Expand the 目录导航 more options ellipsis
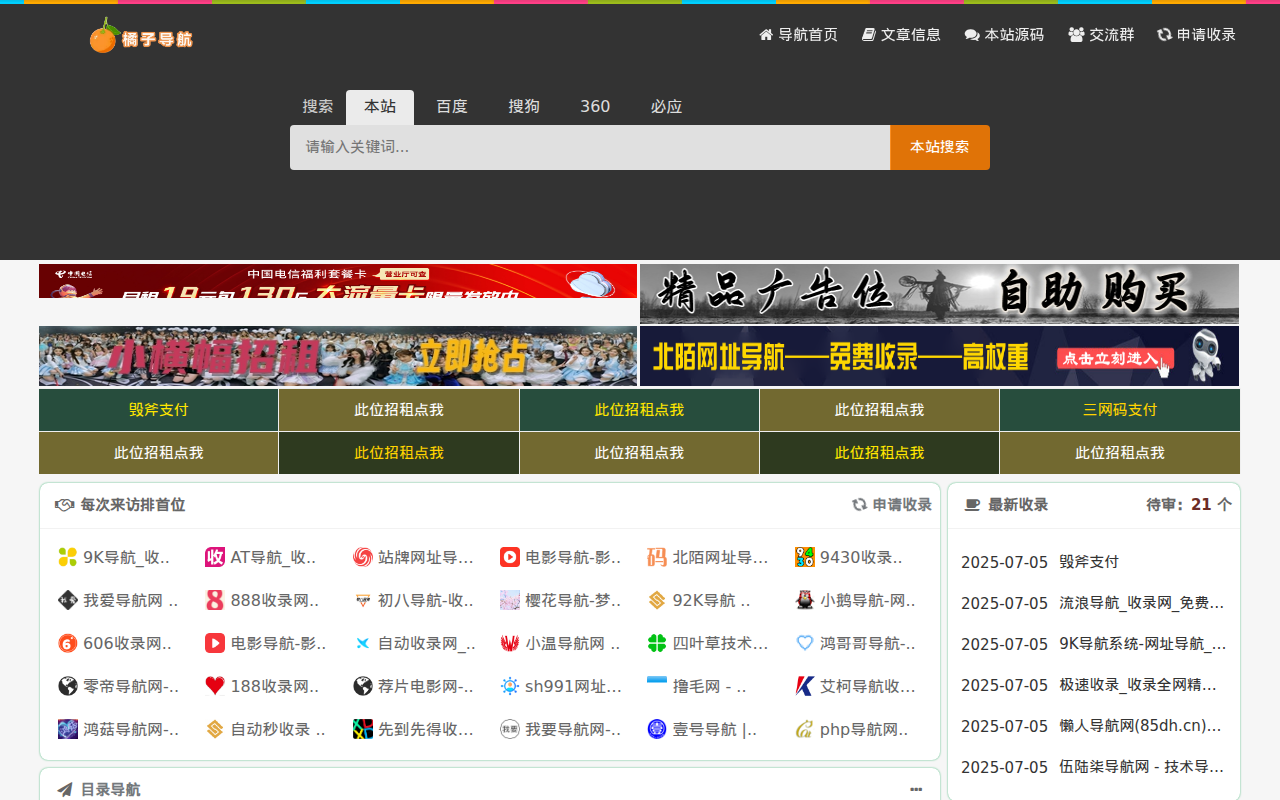This screenshot has height=800, width=1280. click(916, 790)
